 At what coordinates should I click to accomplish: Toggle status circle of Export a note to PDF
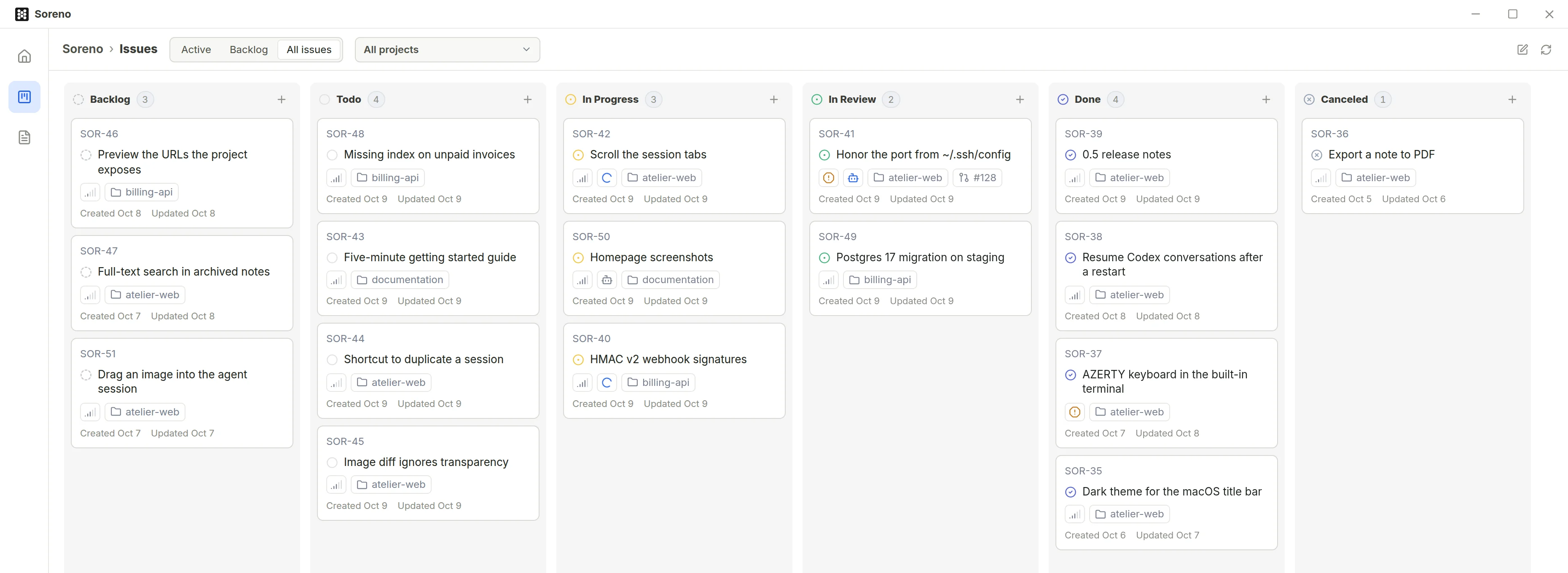[x=1317, y=155]
